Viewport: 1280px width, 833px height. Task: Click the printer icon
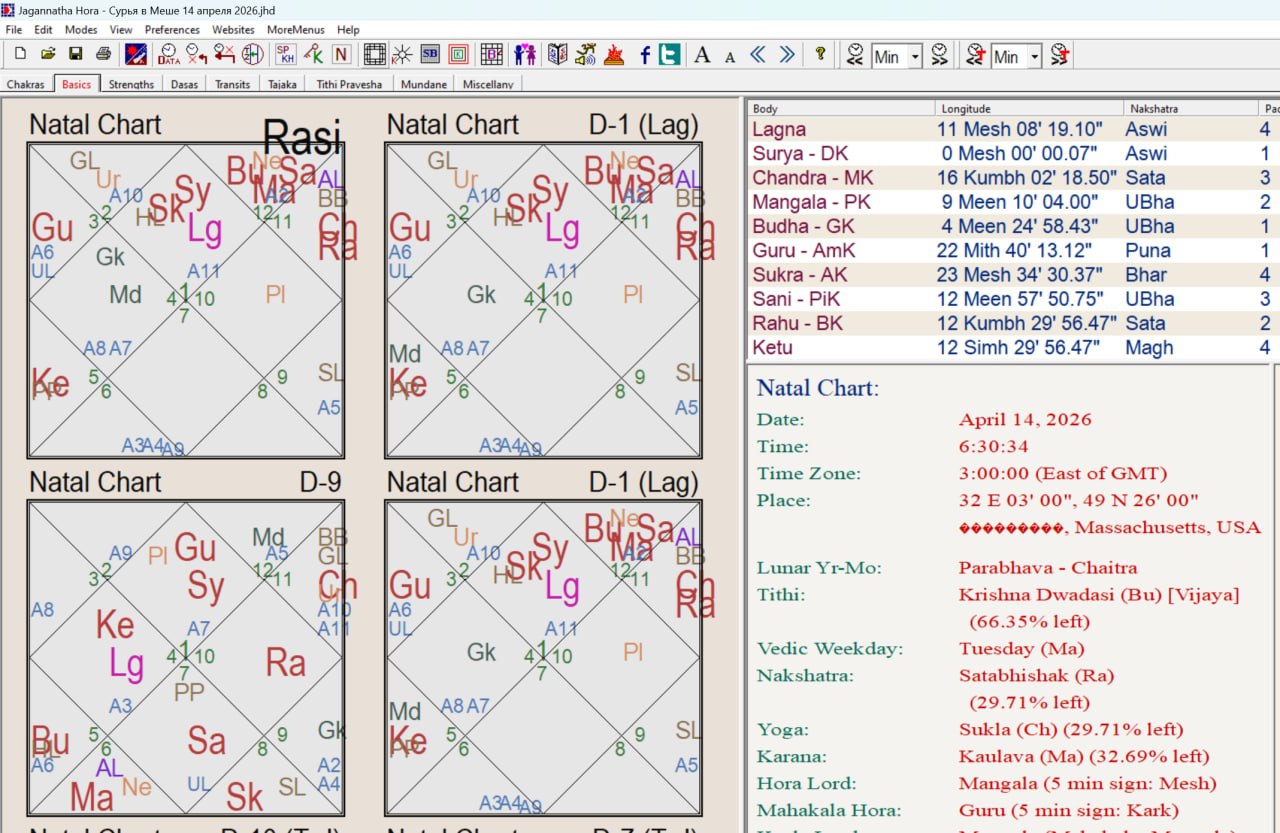click(103, 55)
